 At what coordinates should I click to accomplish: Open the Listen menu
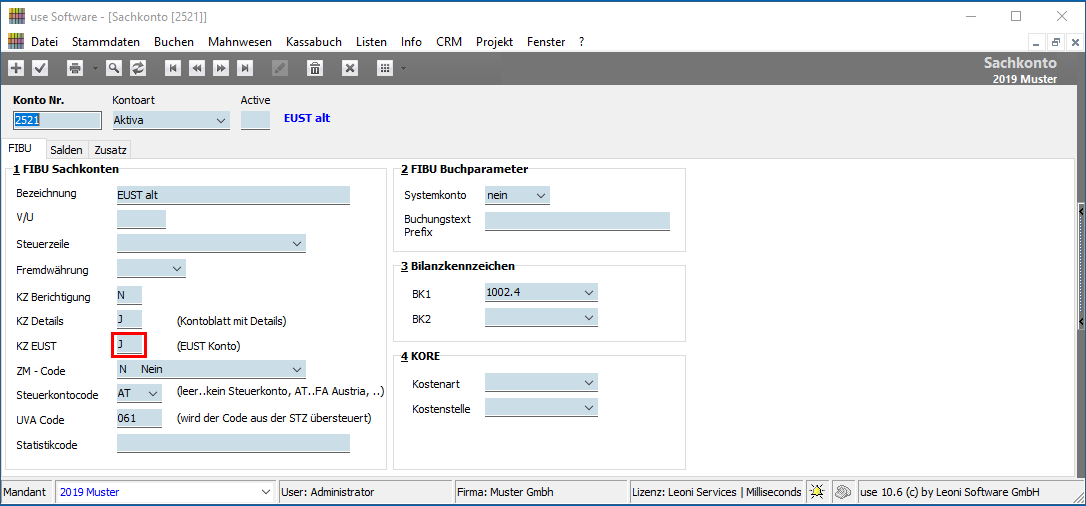pyautogui.click(x=371, y=42)
